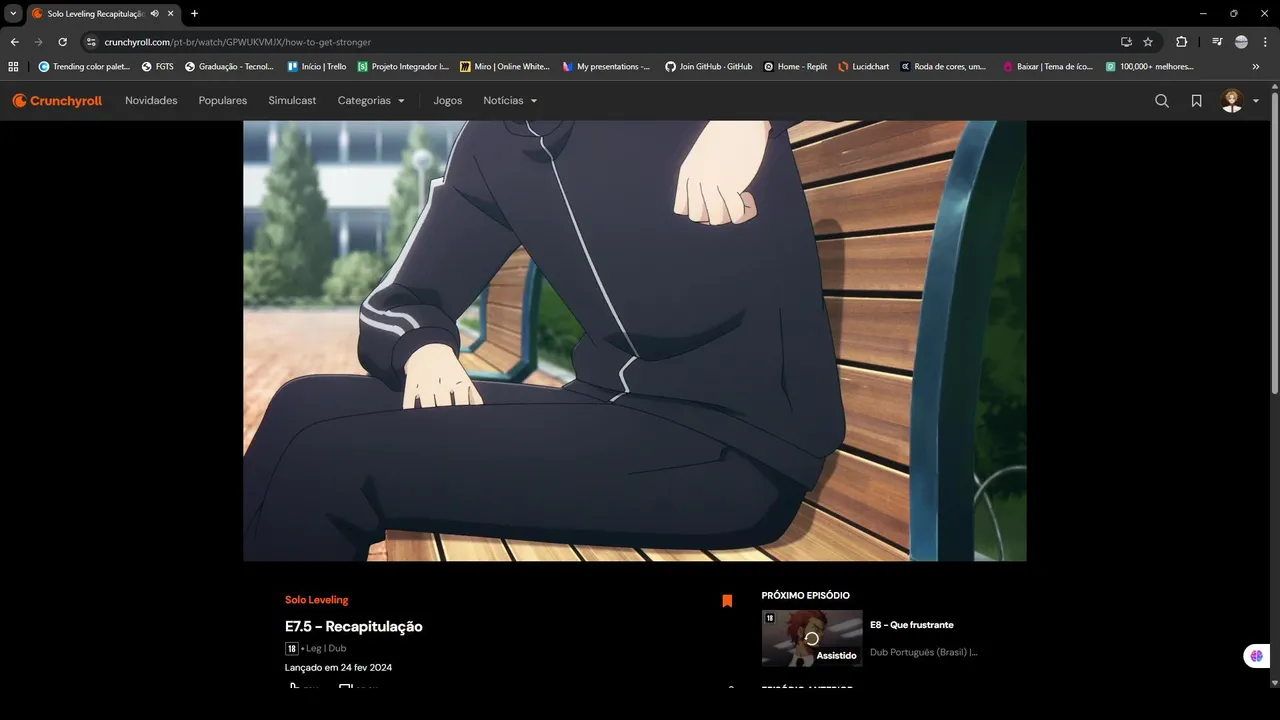Open the Populares menu item
Viewport: 1280px width, 720px height.
(x=223, y=101)
